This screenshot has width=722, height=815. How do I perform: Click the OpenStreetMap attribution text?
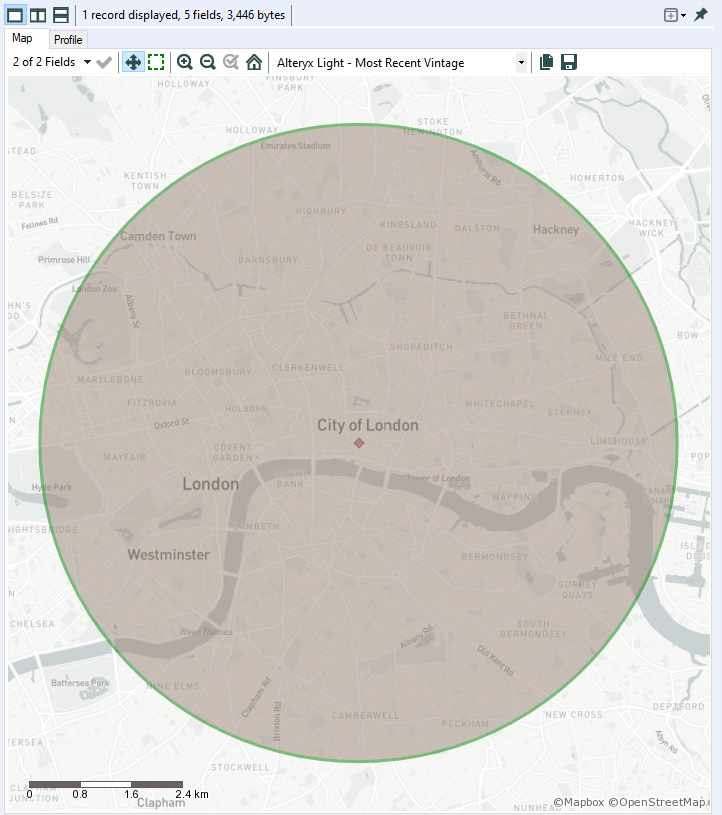(x=659, y=803)
